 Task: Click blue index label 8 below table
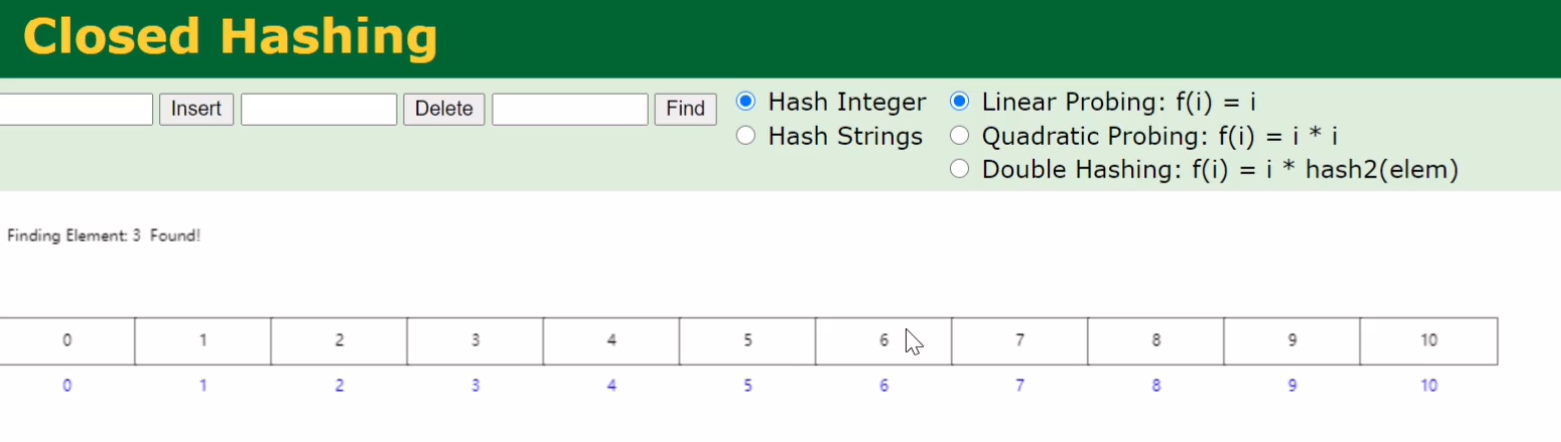pos(1155,386)
